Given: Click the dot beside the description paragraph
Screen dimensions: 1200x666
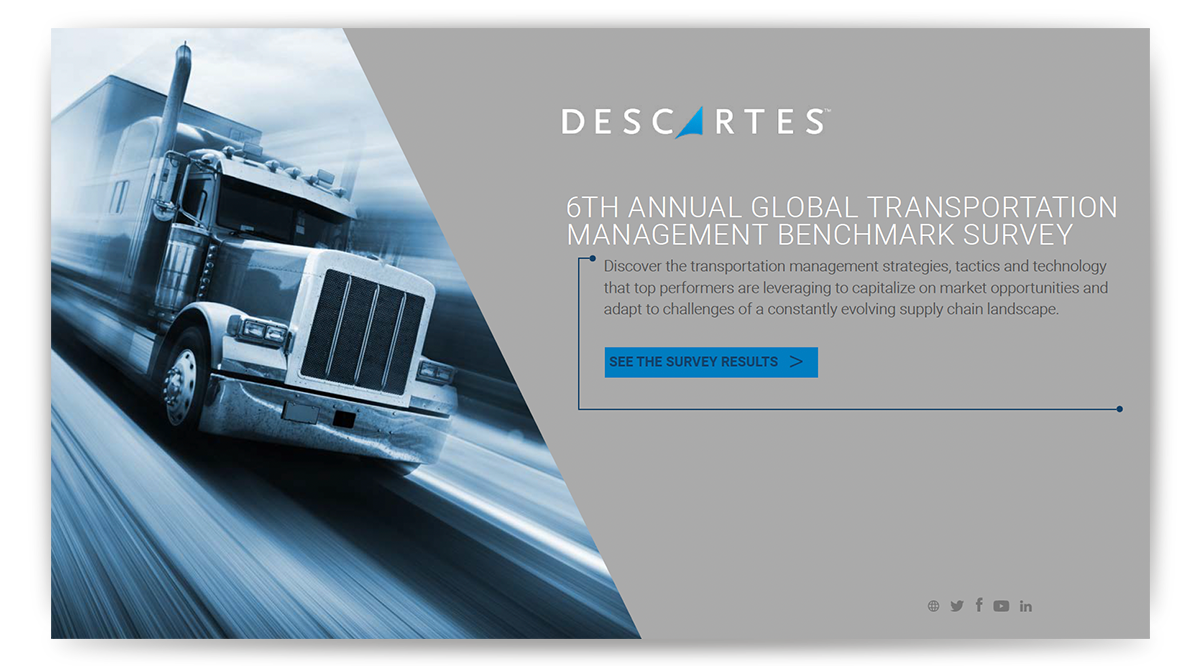Looking at the screenshot, I should point(593,258).
